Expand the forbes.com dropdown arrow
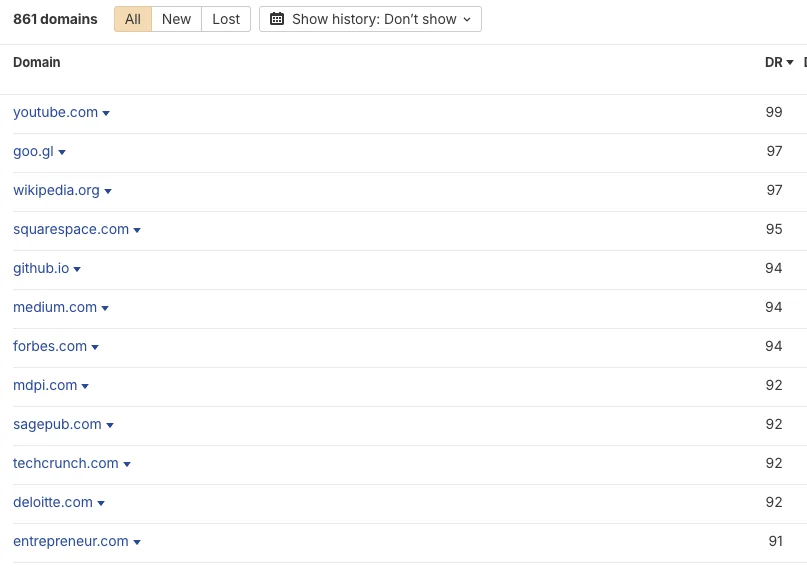The height and width of the screenshot is (570, 807). (x=95, y=348)
